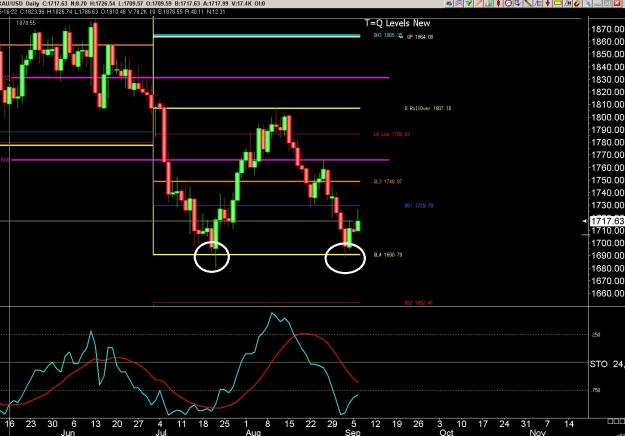Click the blue '1729.79' level label
The height and width of the screenshot is (436, 625).
[x=419, y=206]
